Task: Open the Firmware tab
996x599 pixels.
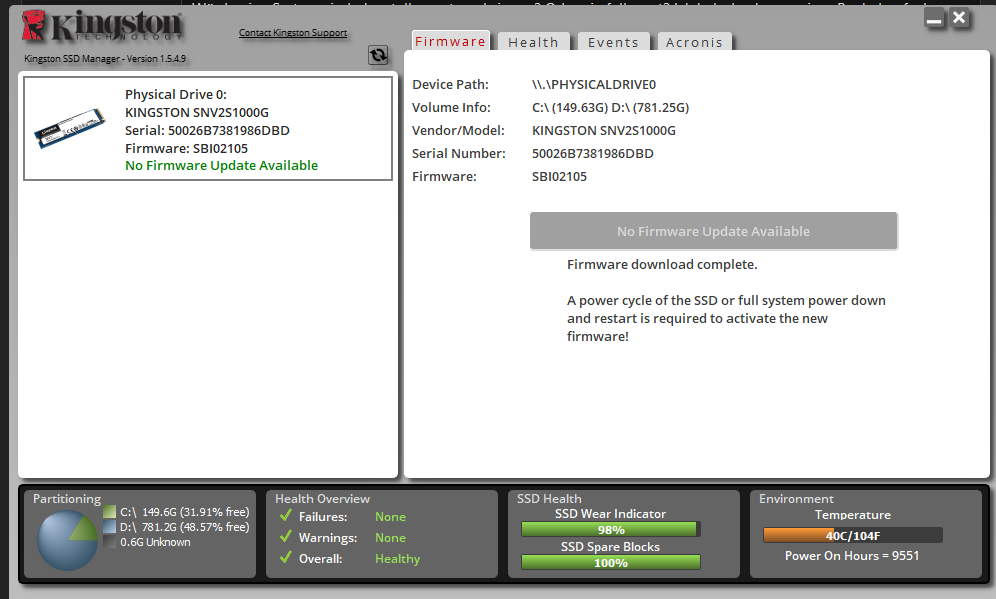Action: [x=450, y=41]
